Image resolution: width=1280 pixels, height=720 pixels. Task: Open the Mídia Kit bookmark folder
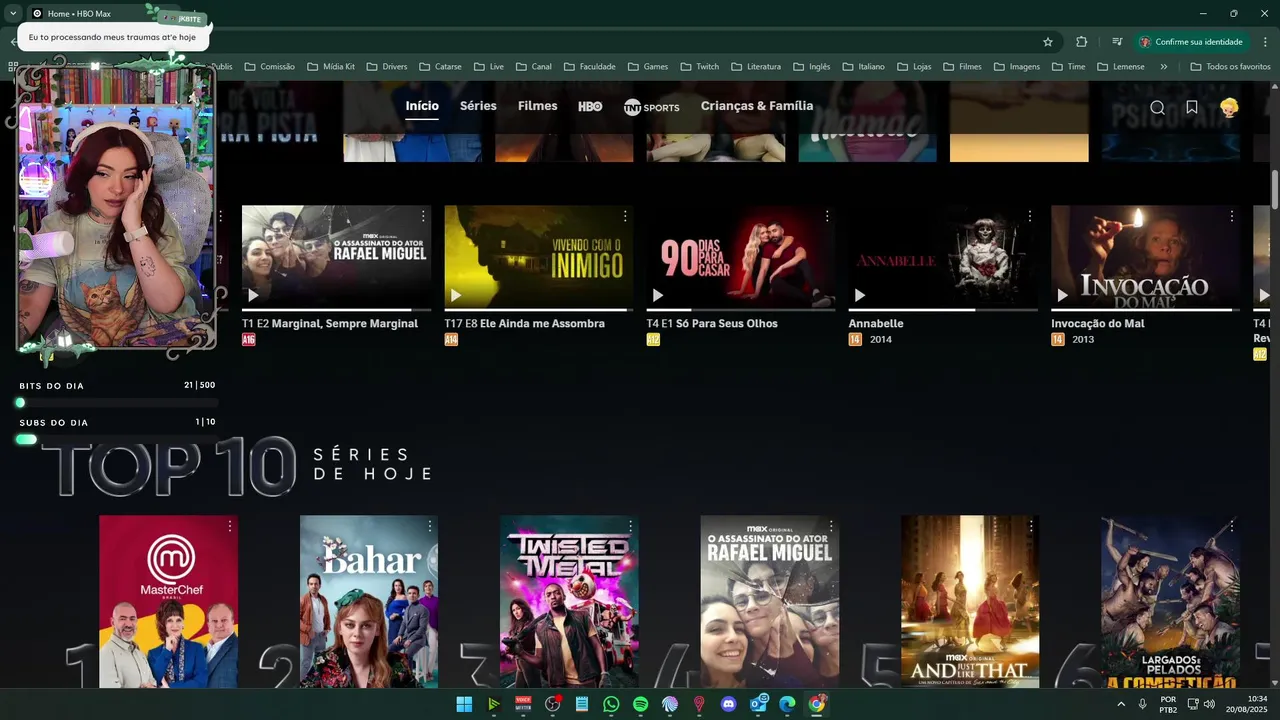pyautogui.click(x=331, y=67)
